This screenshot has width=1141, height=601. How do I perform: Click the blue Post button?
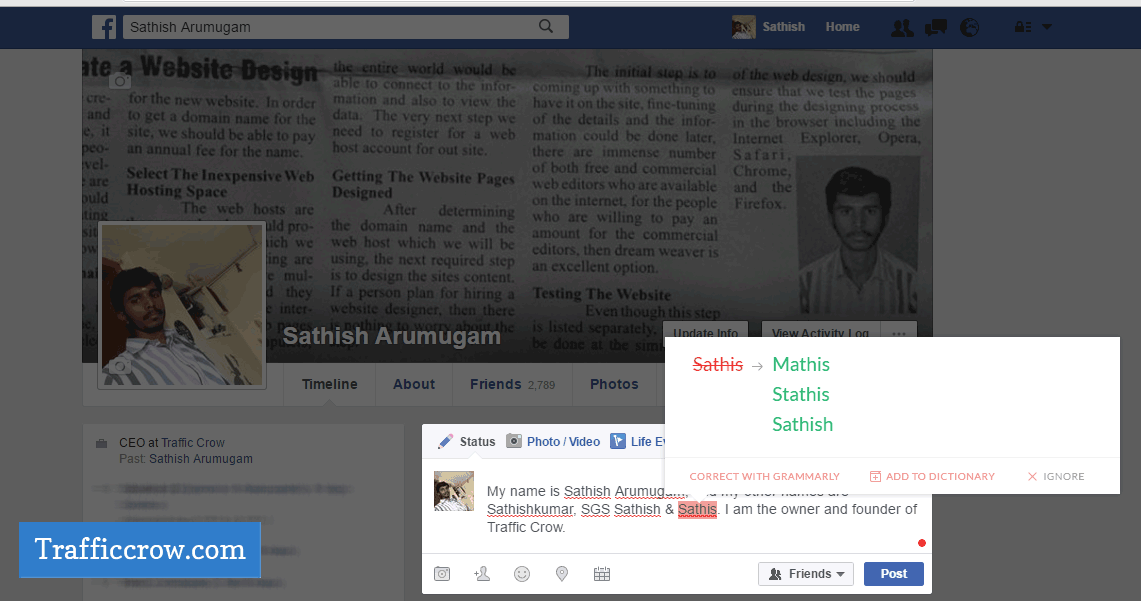(894, 574)
